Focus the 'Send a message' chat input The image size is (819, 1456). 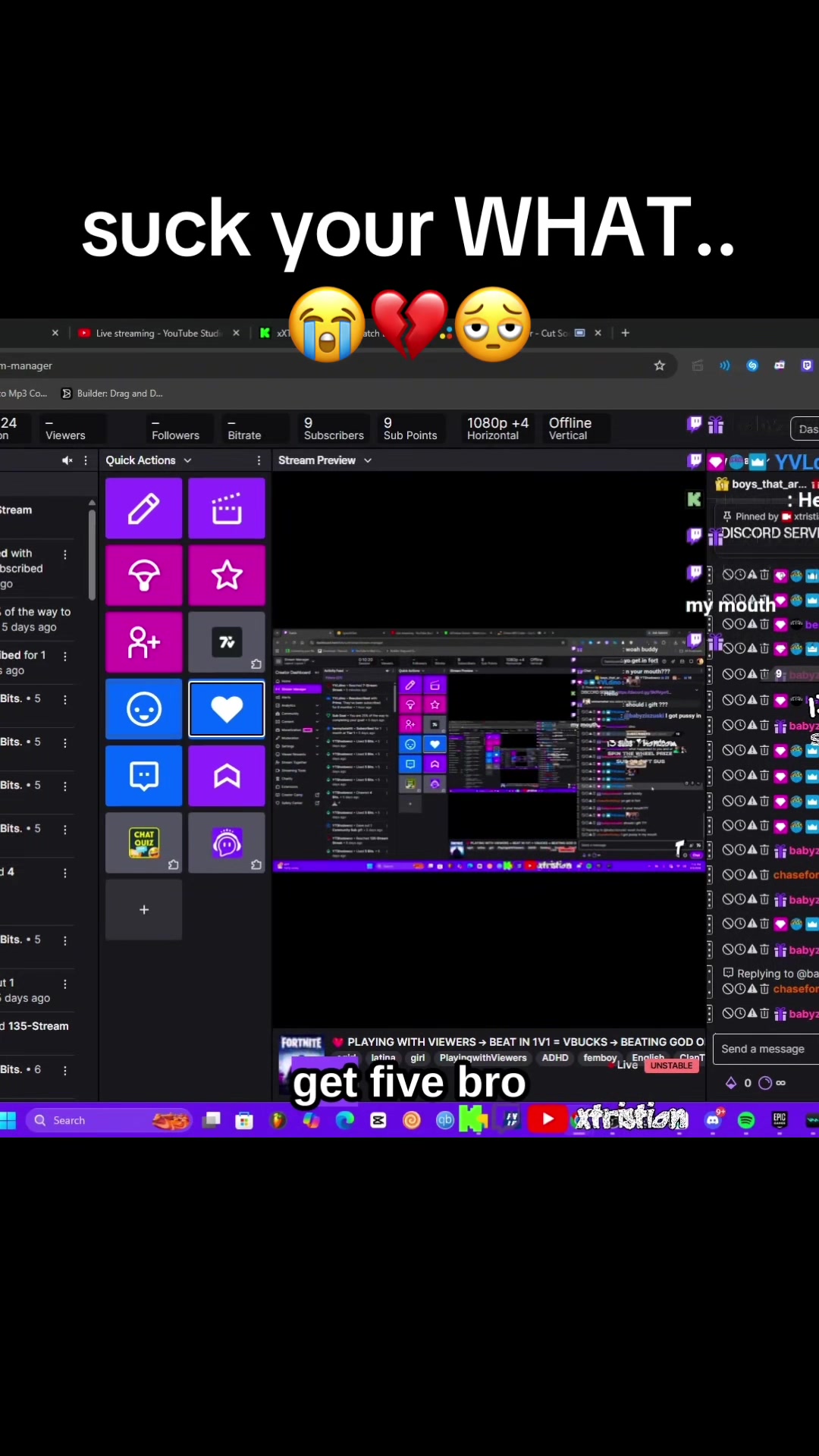coord(766,1049)
